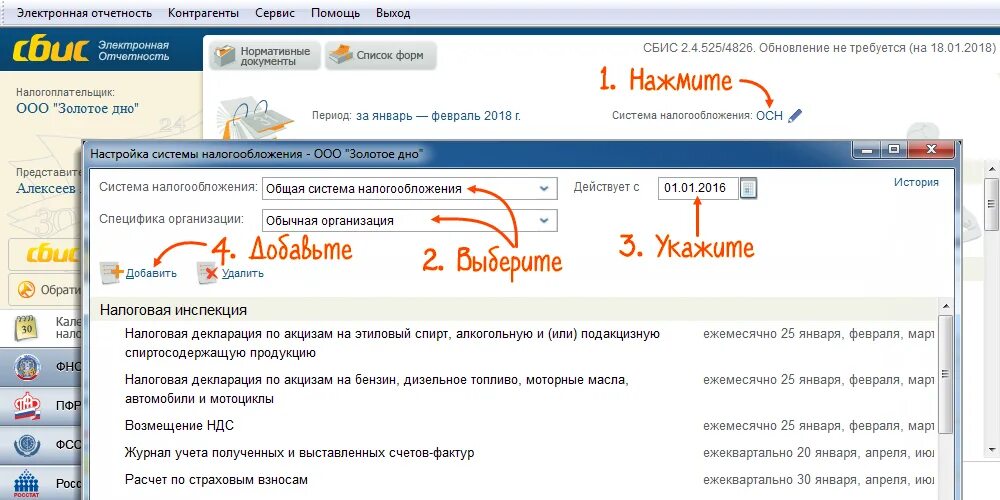Open the Электронная отчетность menu
Viewport: 1000px width, 500px height.
(84, 13)
